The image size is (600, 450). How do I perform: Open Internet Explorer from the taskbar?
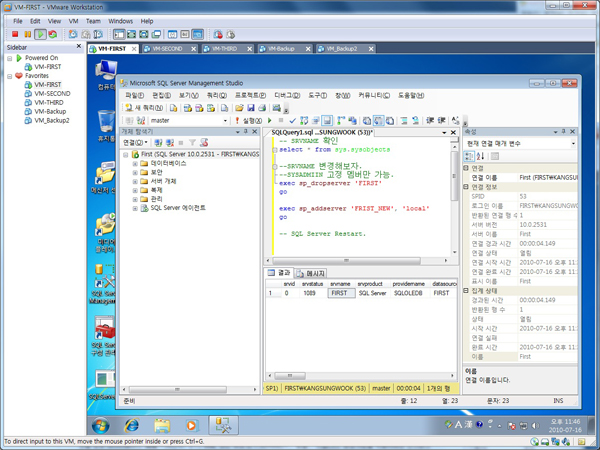132,426
